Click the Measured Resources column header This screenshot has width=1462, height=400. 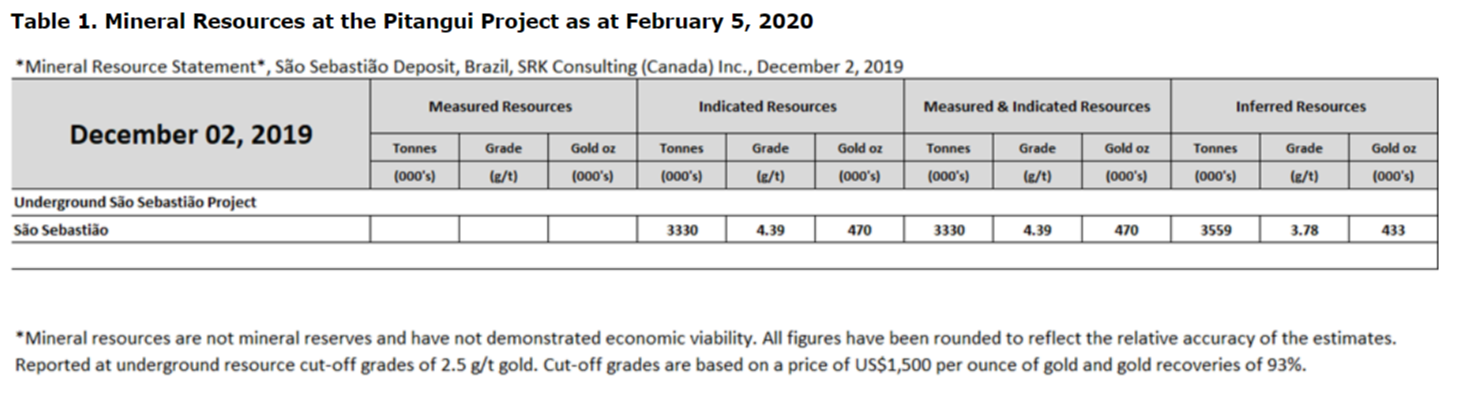point(500,106)
